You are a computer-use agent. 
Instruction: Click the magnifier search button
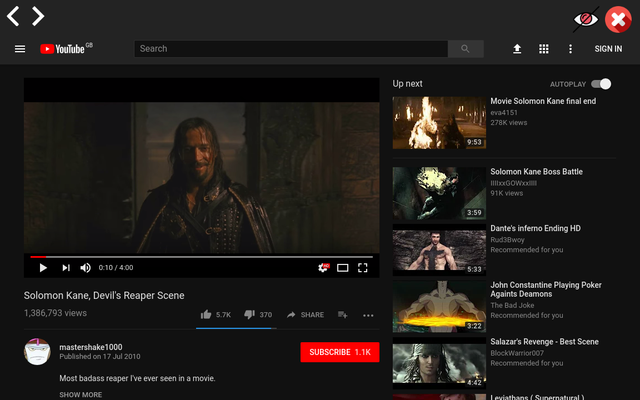pyautogui.click(x=465, y=49)
